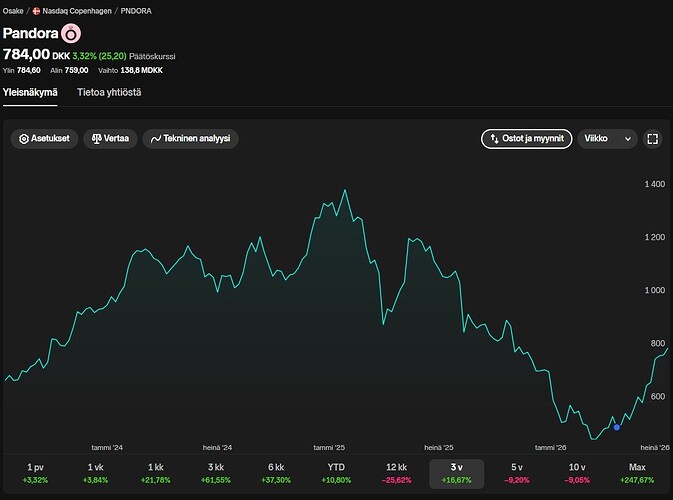Click the Danish flag icon

point(36,11)
